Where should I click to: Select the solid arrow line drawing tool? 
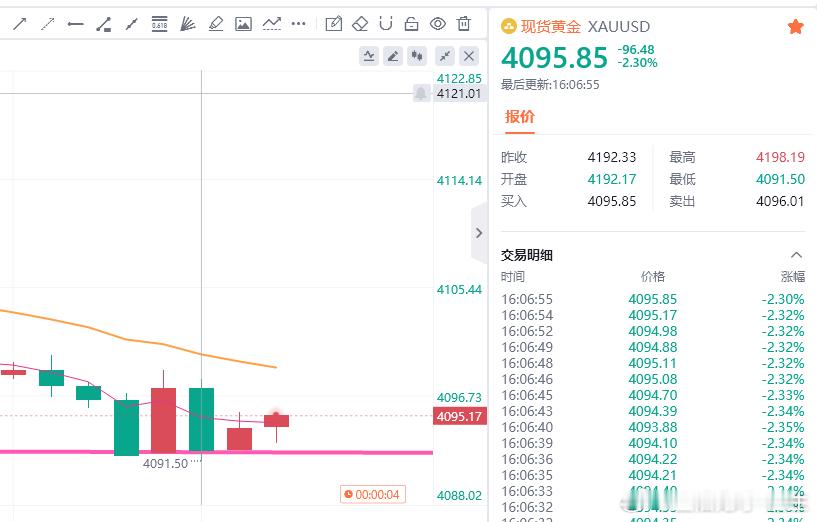pos(20,23)
